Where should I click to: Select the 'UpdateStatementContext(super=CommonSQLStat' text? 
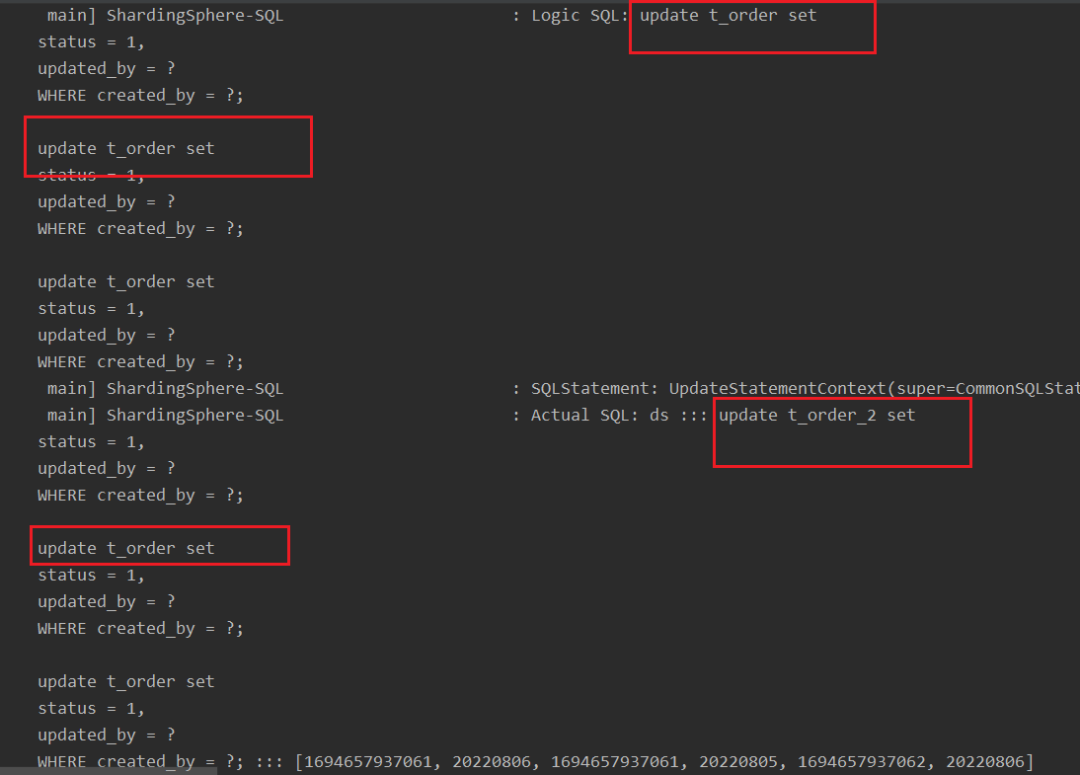pyautogui.click(x=874, y=389)
